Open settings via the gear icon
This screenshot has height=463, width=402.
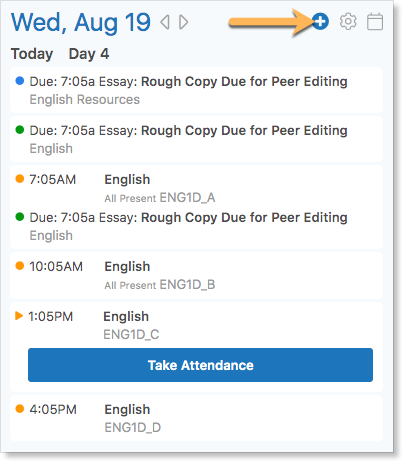[x=348, y=22]
